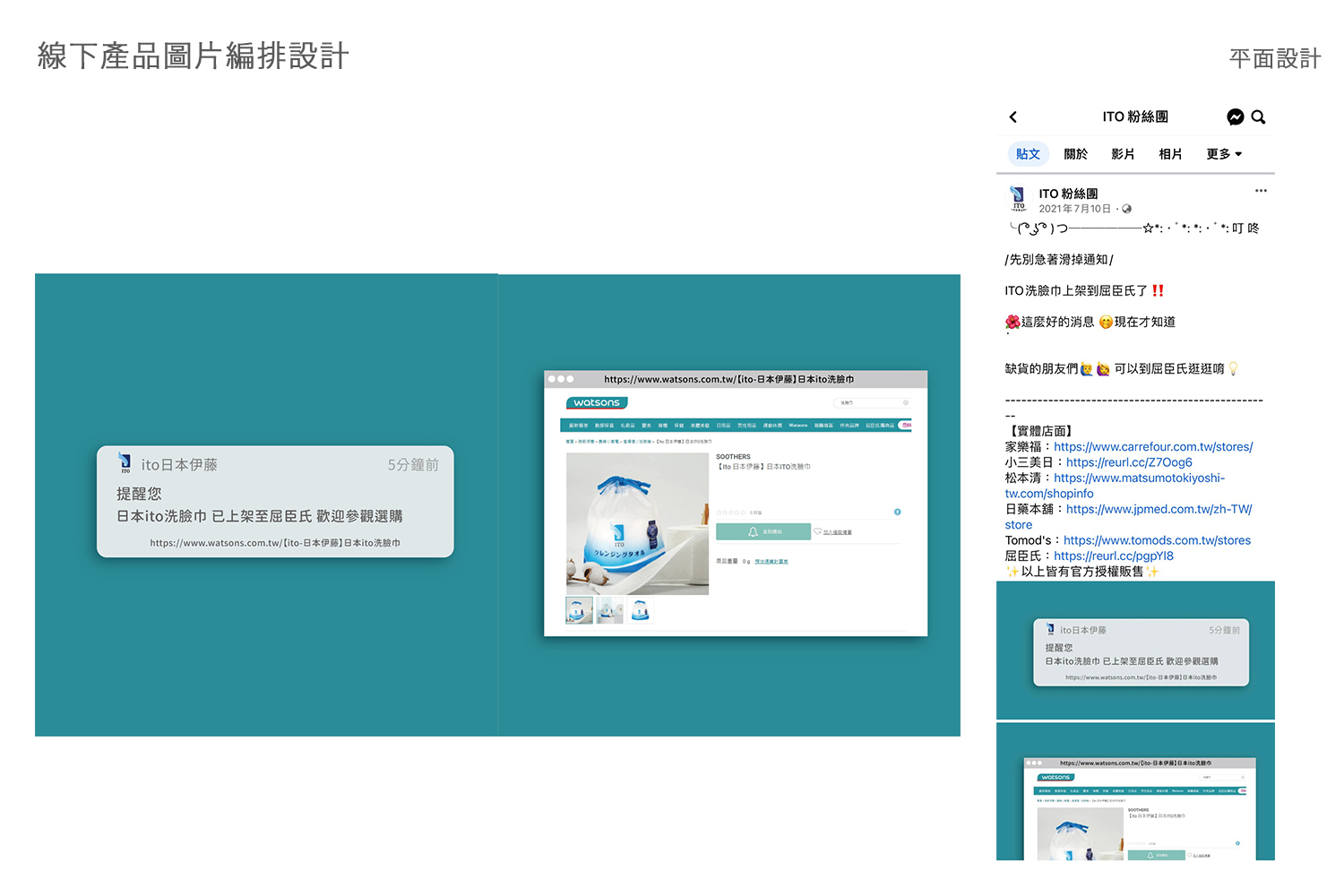Open the Messenger icon in page header

1235,116
